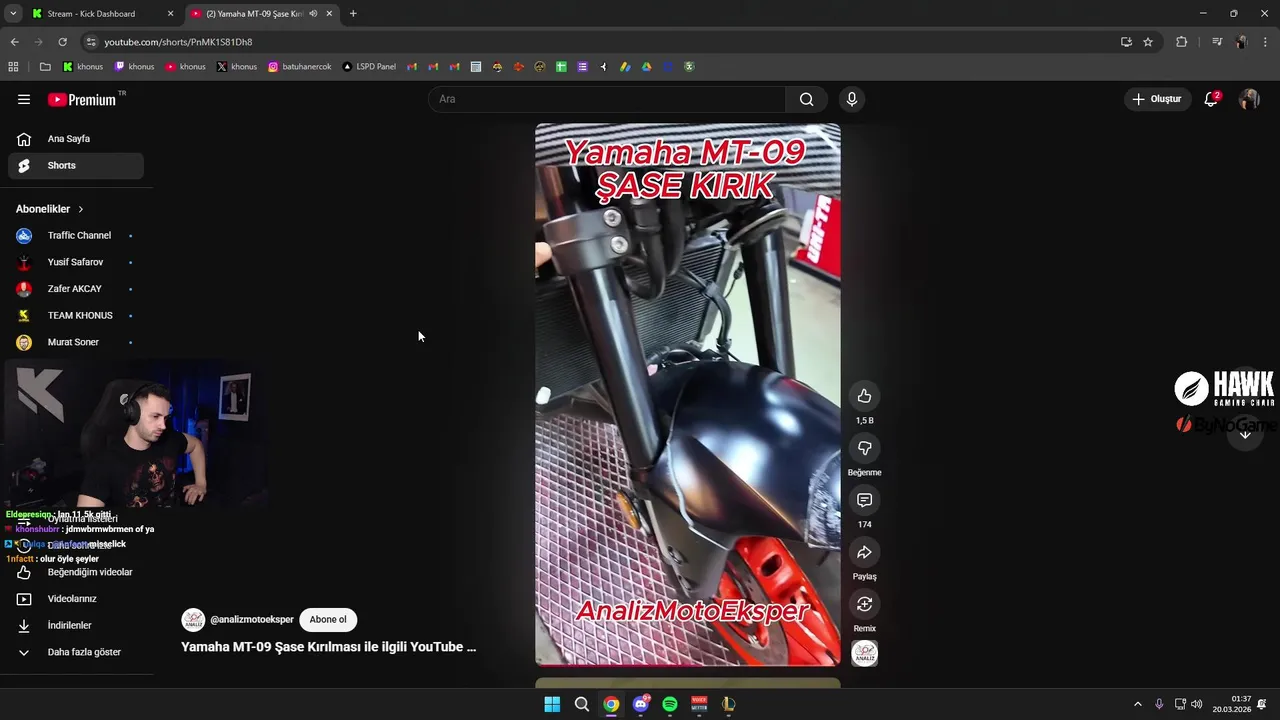Open Remix options for this short

point(864,604)
